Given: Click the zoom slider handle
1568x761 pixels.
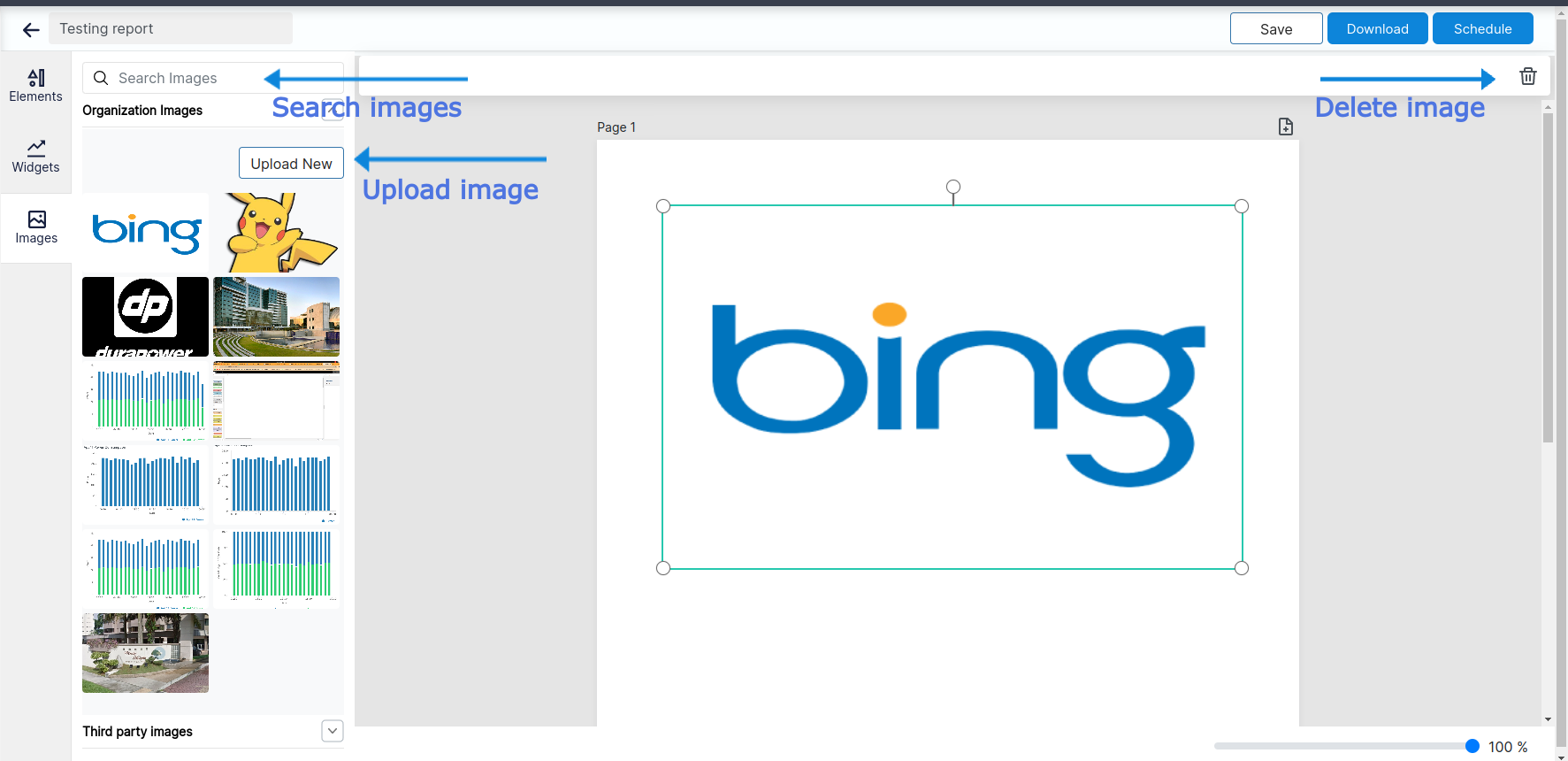Looking at the screenshot, I should (x=1472, y=746).
